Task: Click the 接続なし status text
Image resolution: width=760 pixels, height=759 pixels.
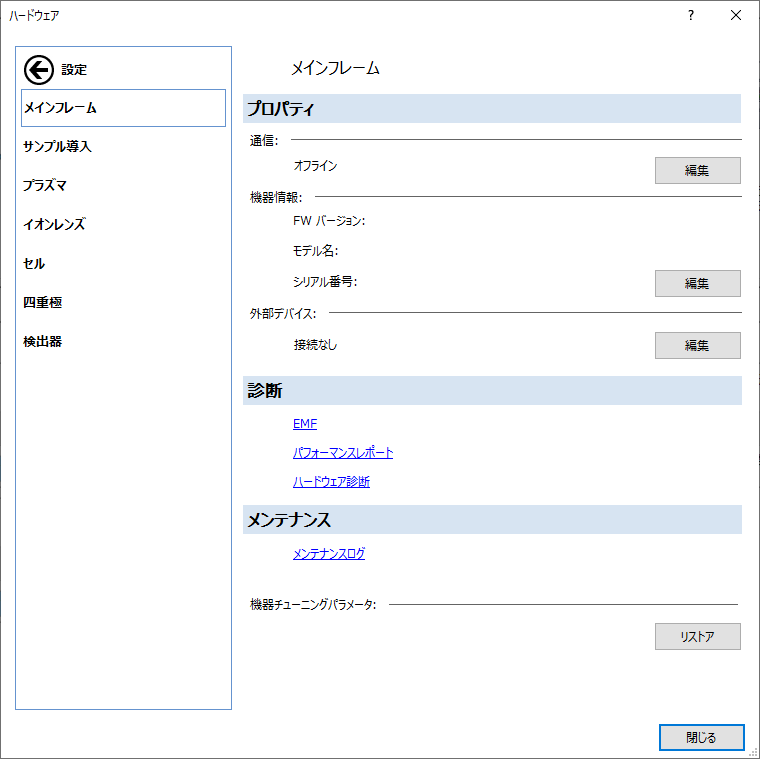Action: coord(315,345)
